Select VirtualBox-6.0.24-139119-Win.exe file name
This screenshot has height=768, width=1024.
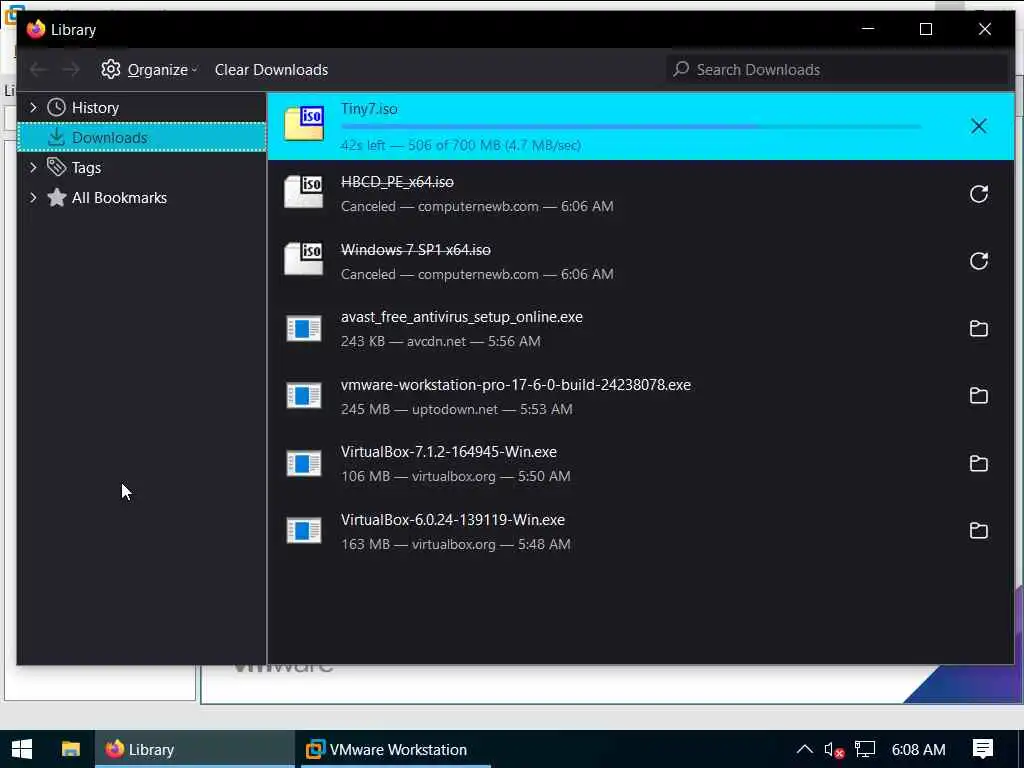point(453,520)
